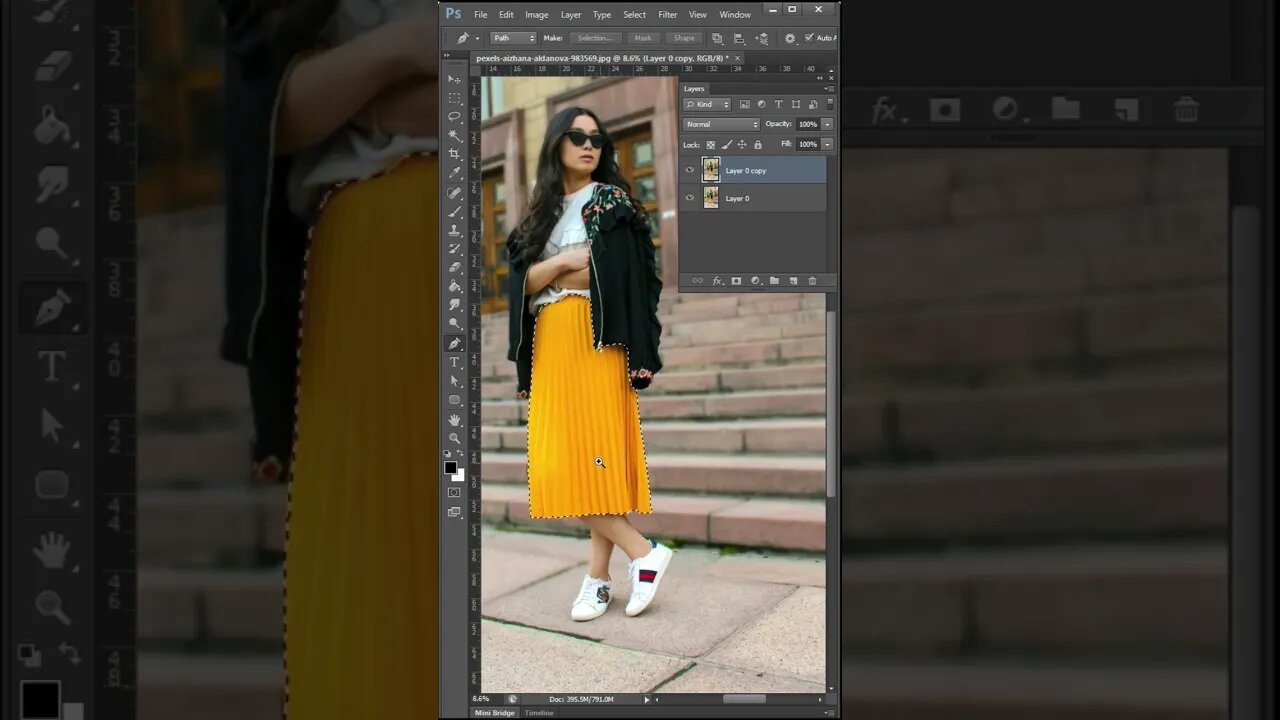The width and height of the screenshot is (1280, 720).
Task: Open the Fill slider arrow
Action: click(x=827, y=144)
